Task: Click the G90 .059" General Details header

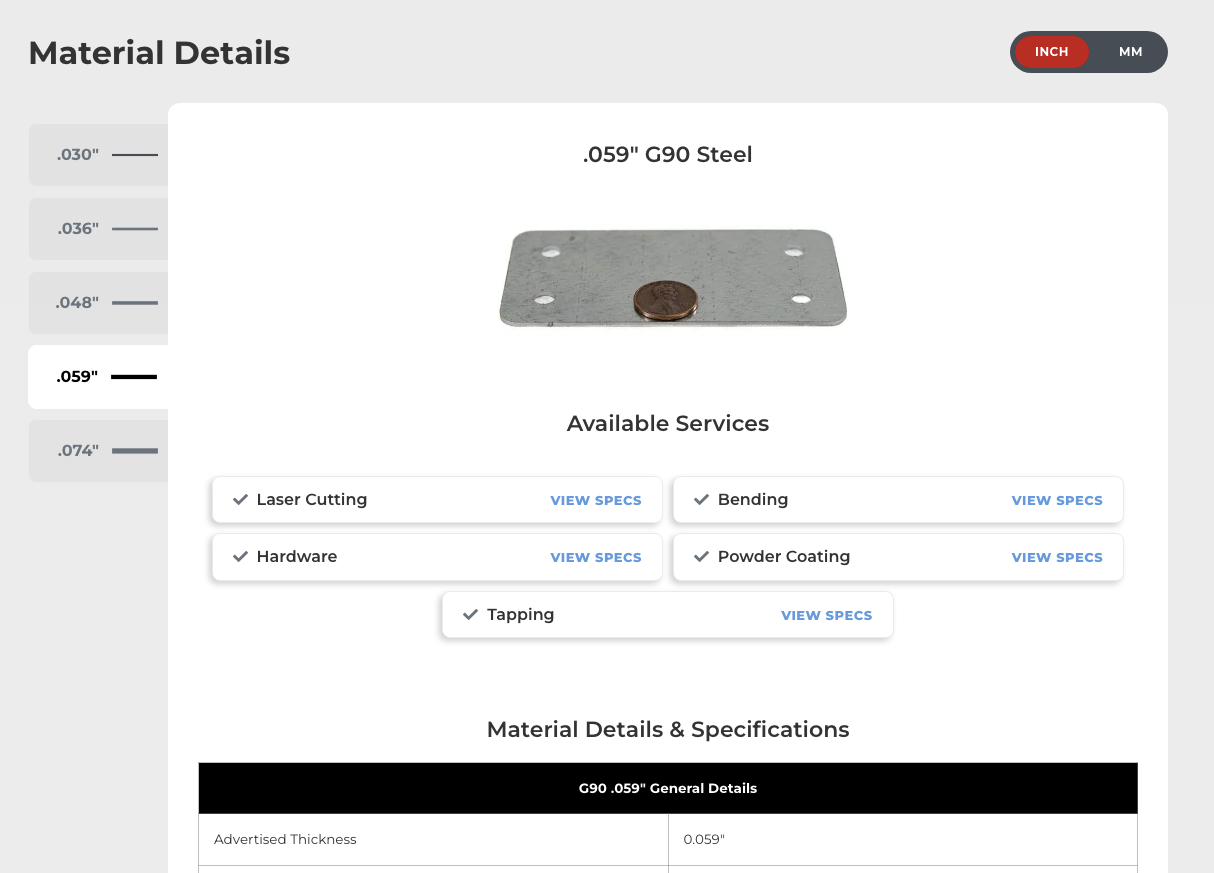Action: 668,788
